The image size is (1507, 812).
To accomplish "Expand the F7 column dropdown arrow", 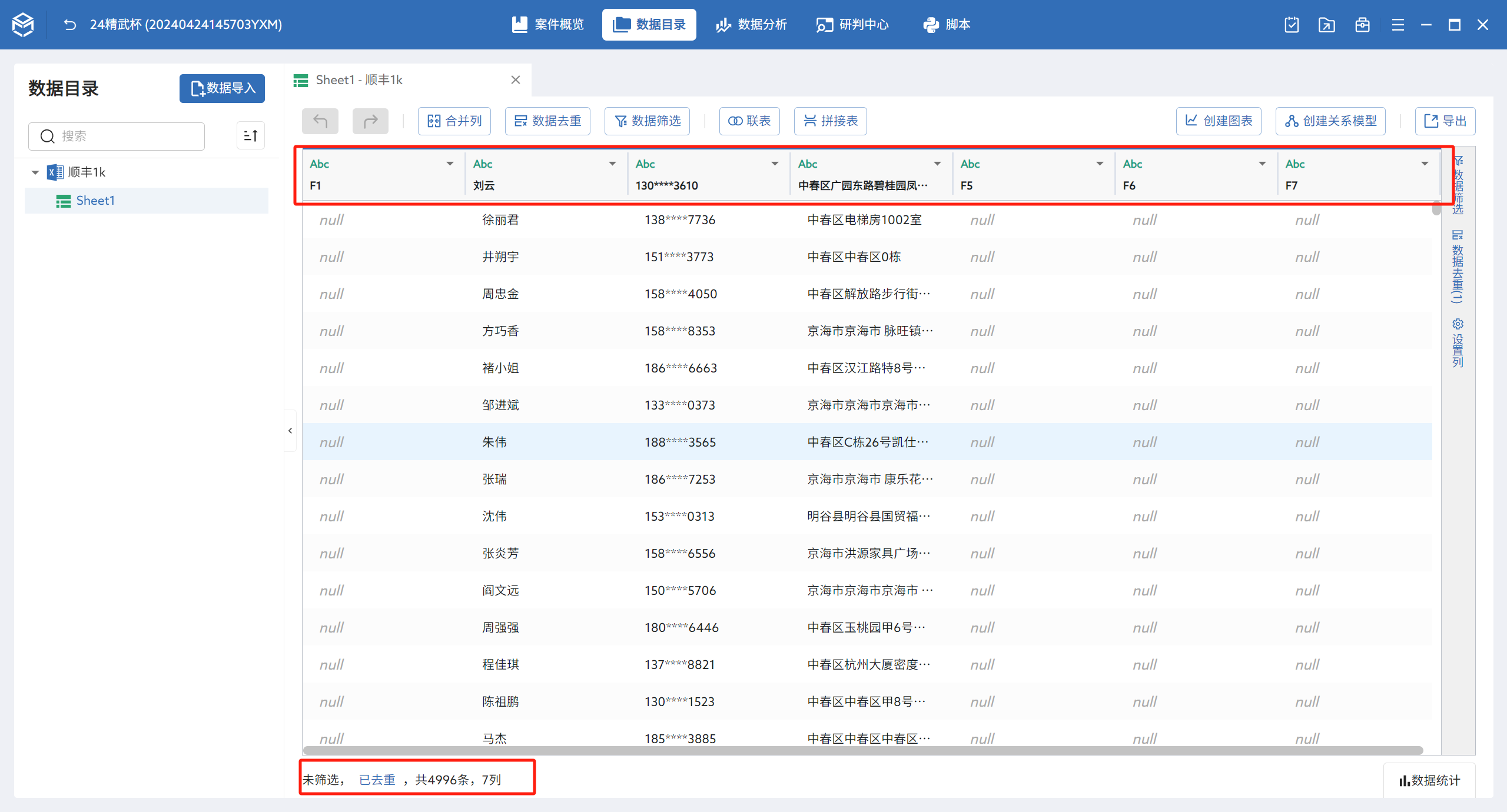I will click(x=1425, y=164).
